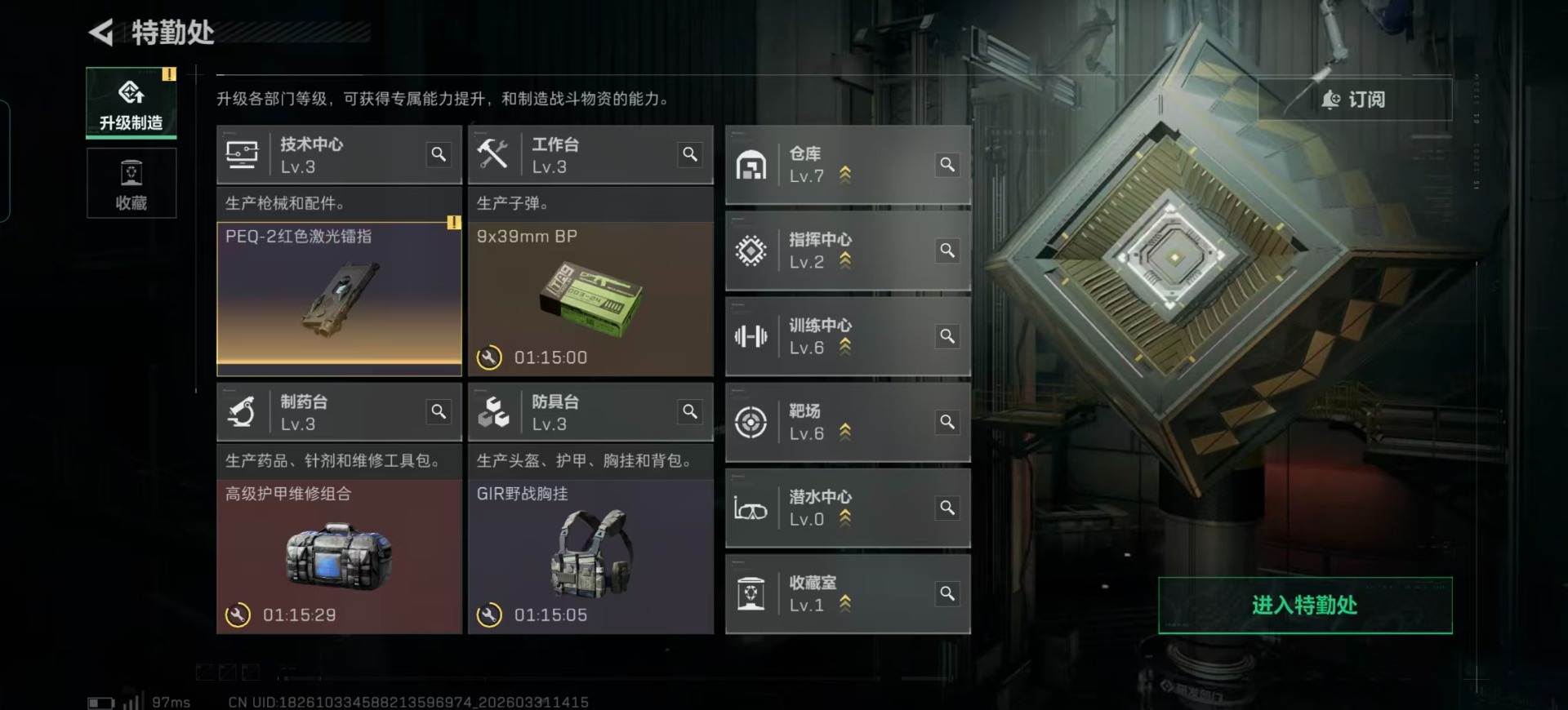Open the 训练中心 magnifier icon

click(947, 335)
